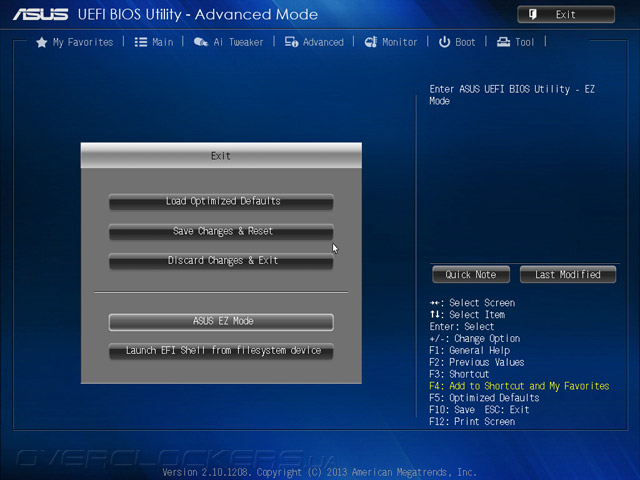Click the Advanced settings icon
Screen dimensions: 640x480
pos(291,42)
